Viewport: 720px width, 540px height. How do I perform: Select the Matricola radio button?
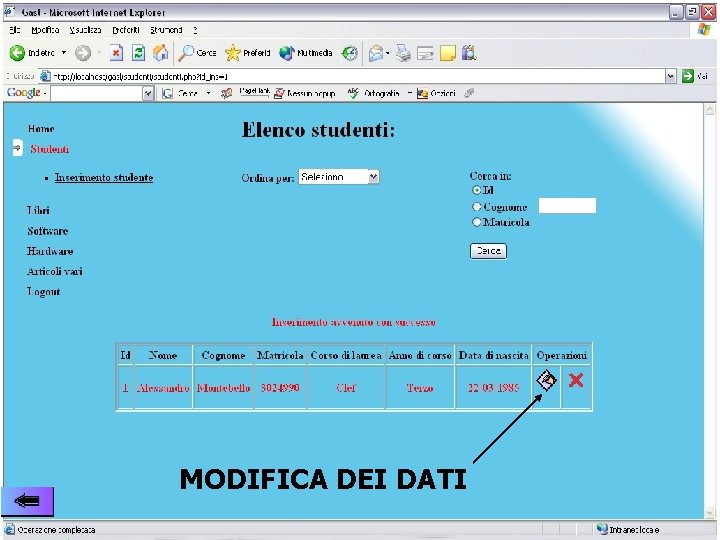[477, 222]
